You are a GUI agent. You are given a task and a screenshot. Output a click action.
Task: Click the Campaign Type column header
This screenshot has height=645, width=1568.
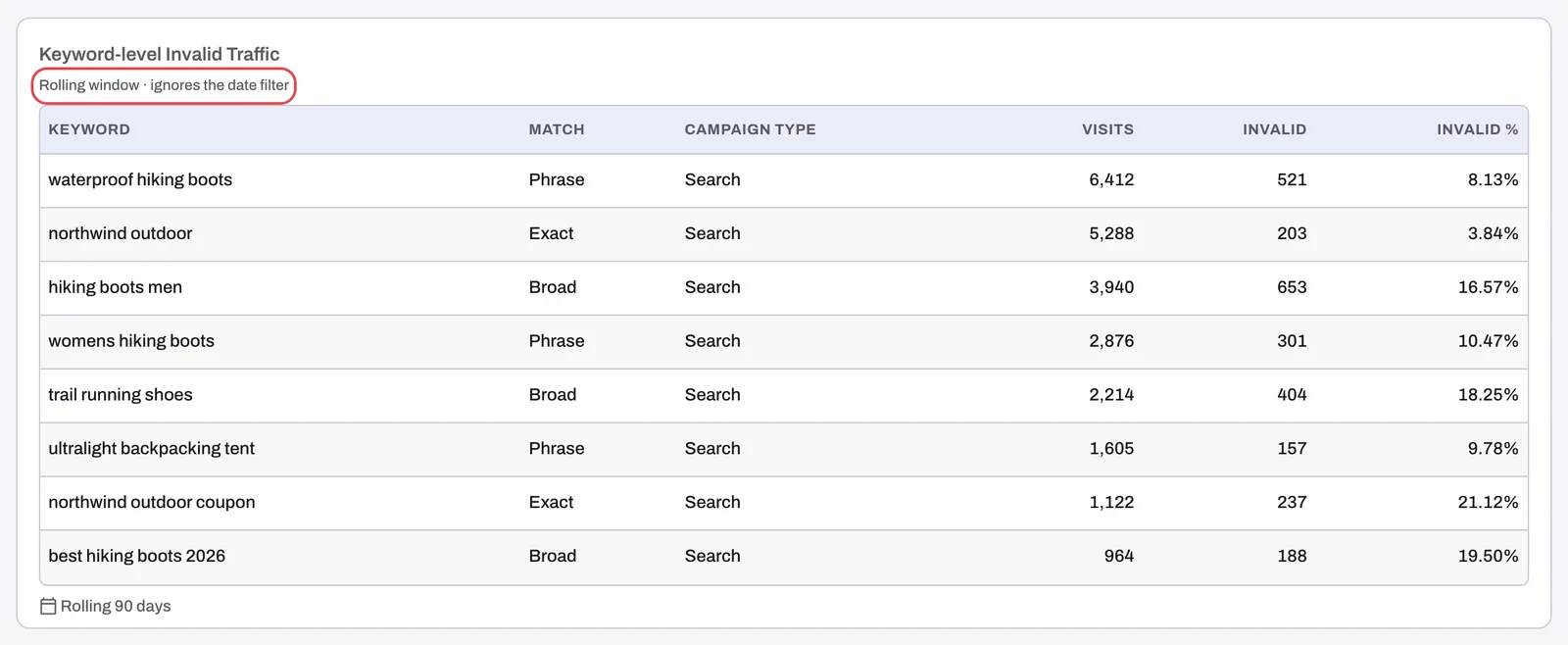[750, 129]
